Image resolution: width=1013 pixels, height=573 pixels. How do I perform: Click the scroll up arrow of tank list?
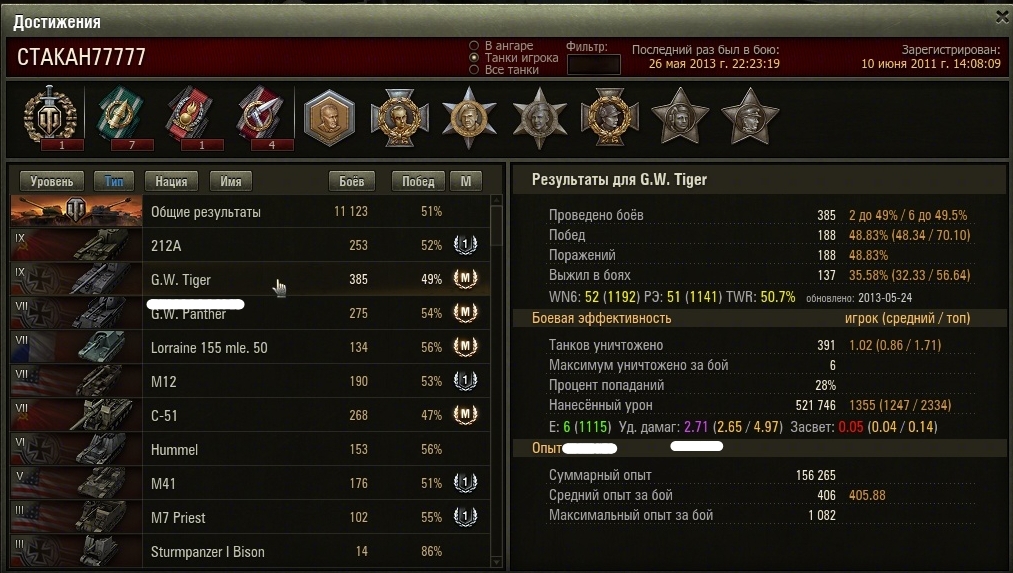coord(496,200)
